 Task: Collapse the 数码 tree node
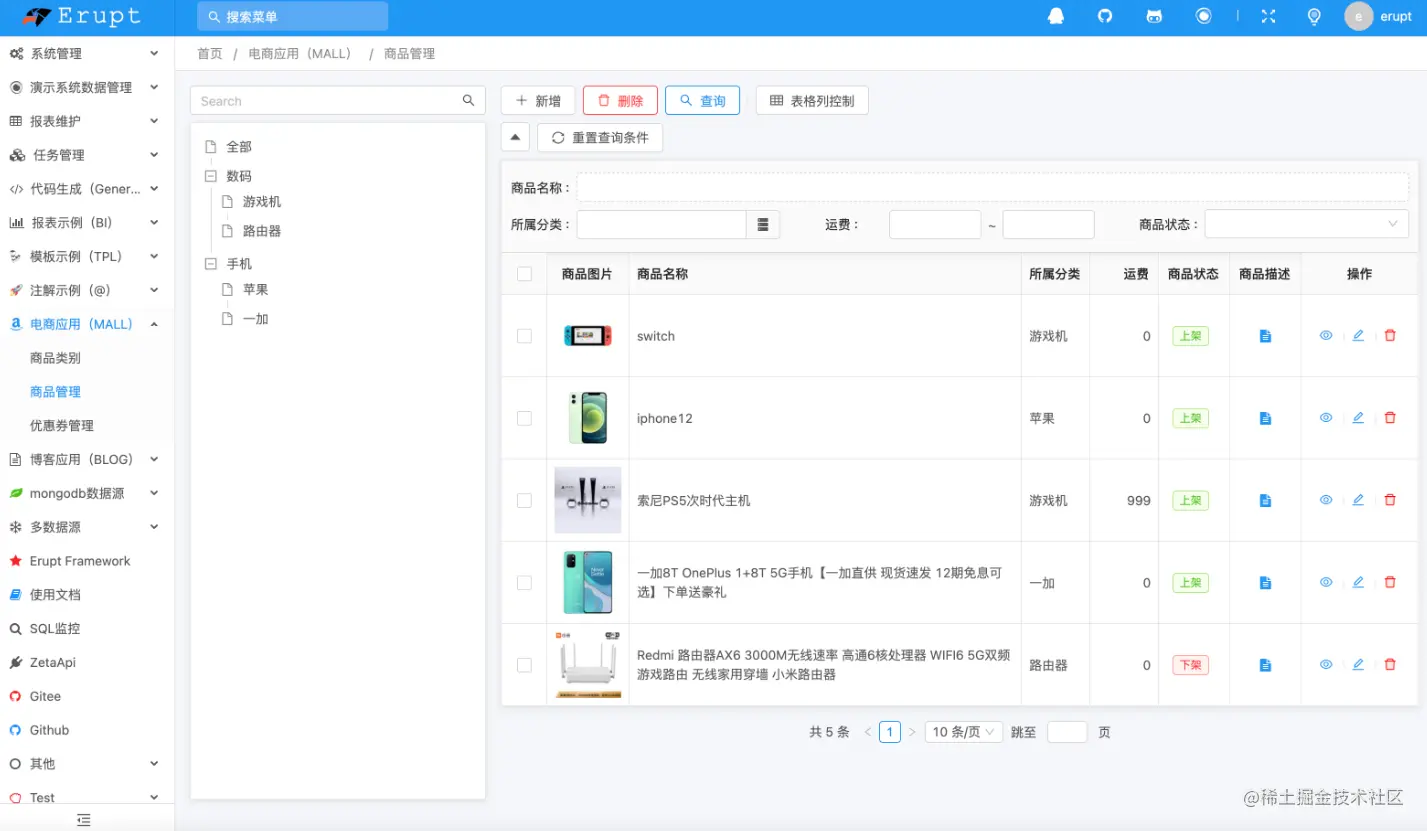click(x=210, y=175)
